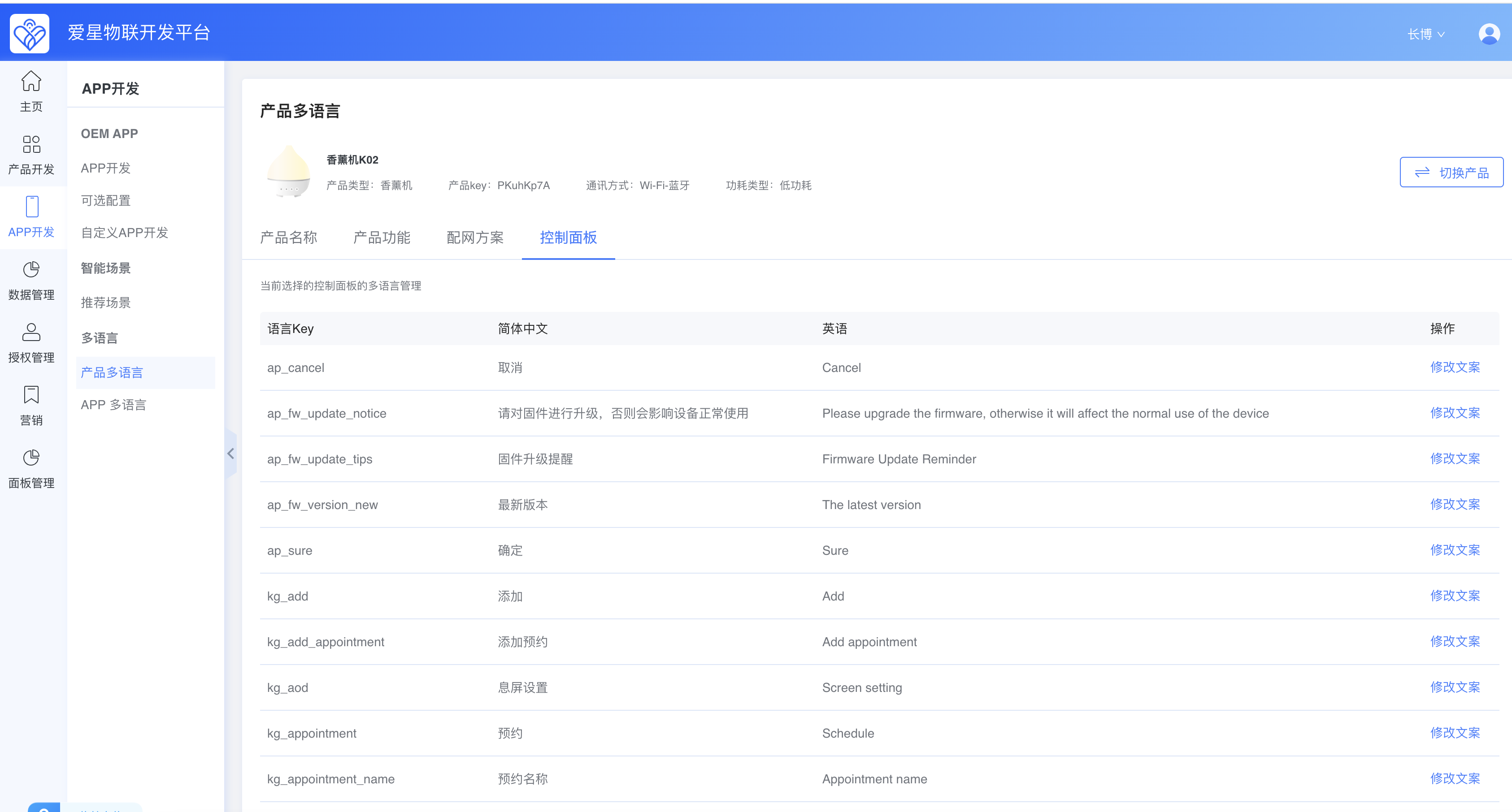The width and height of the screenshot is (1512, 812).
Task: Collapse the sidebar with arrow handle
Action: 230,454
